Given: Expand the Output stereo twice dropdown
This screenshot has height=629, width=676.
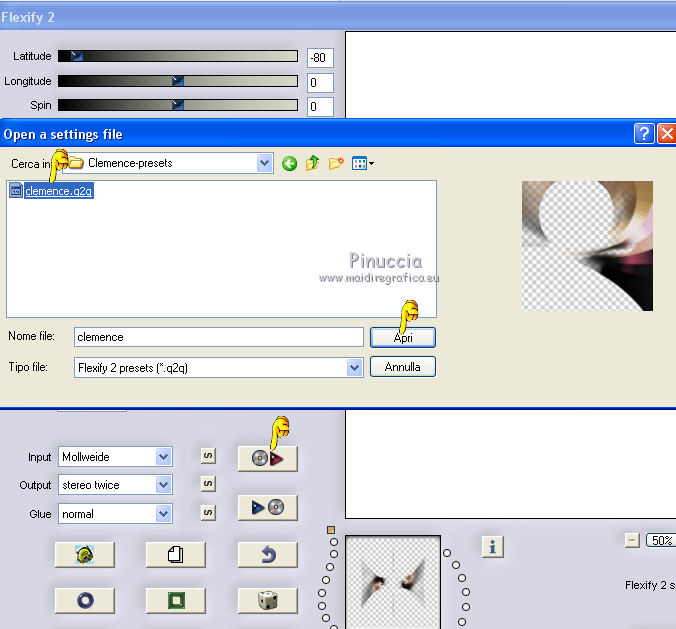Looking at the screenshot, I should pos(163,485).
